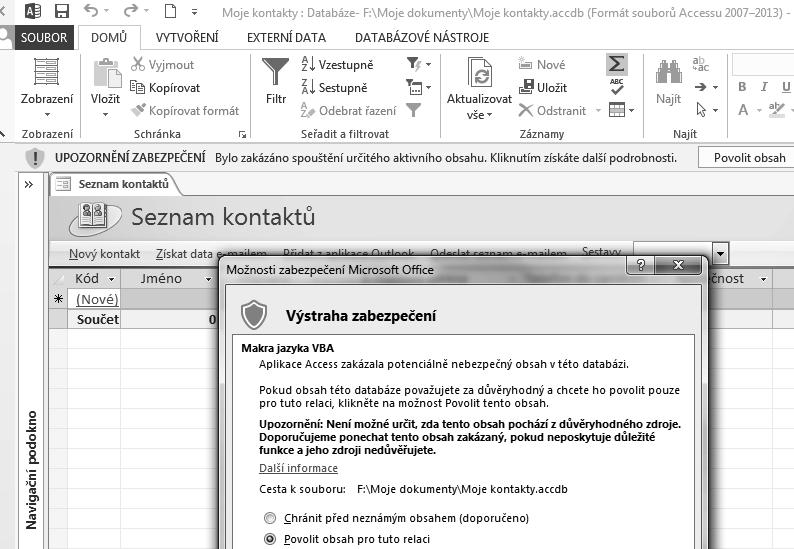The height and width of the screenshot is (549, 794).
Task: Click Odebrat řazení to remove sort
Action: click(x=348, y=110)
